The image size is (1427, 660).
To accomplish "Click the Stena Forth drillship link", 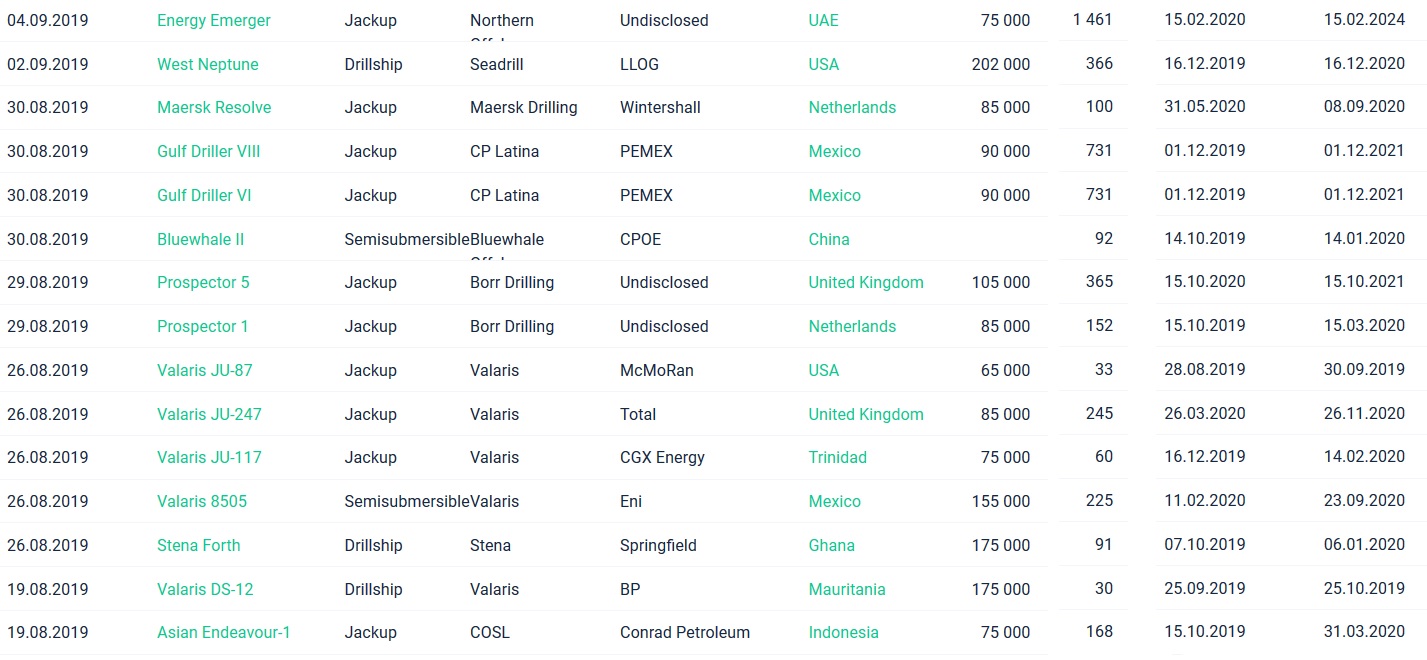I will tap(198, 545).
